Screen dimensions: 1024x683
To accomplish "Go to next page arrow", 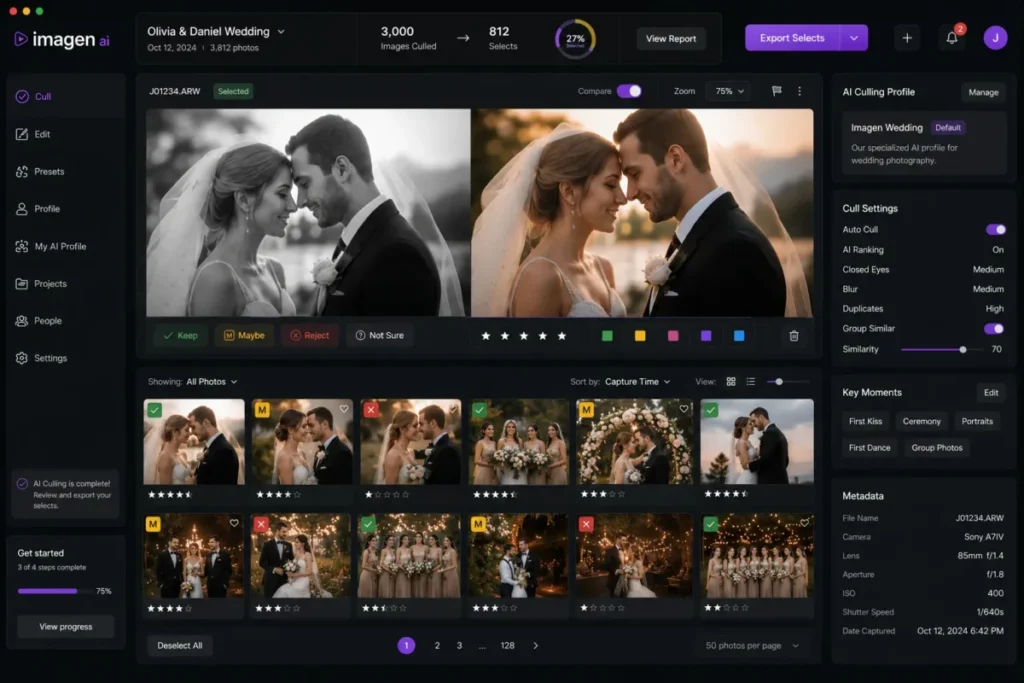I will tap(536, 645).
